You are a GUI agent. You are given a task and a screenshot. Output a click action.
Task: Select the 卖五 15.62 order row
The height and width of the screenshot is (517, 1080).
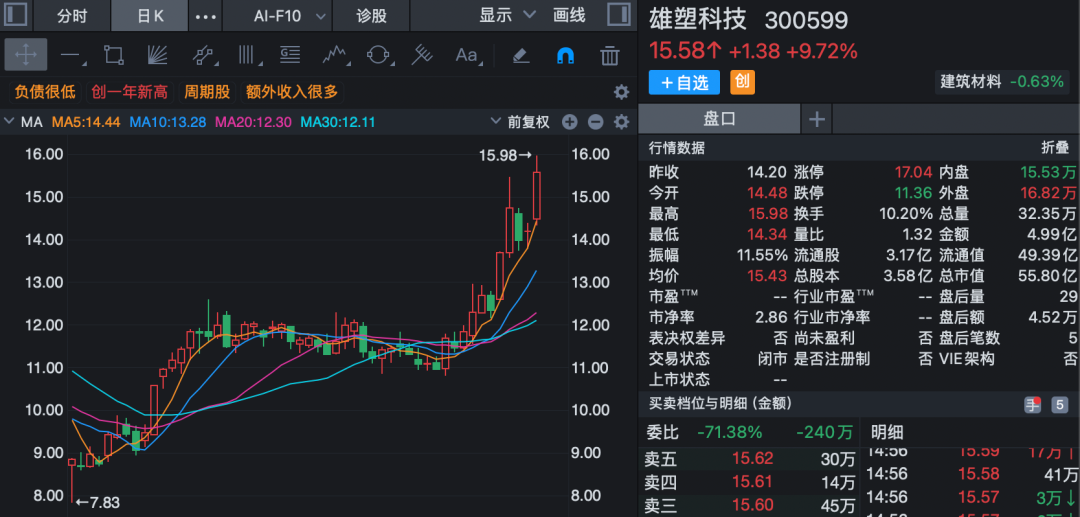click(x=749, y=458)
